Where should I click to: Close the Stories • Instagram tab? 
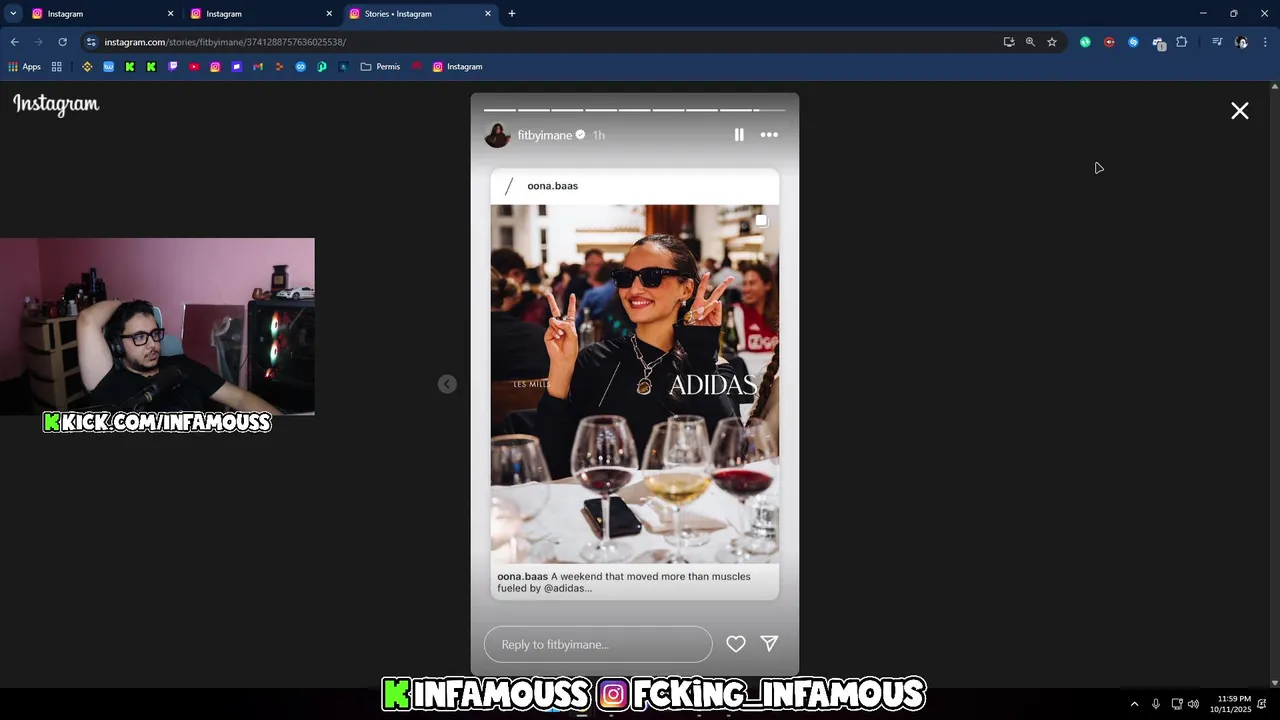(x=488, y=14)
